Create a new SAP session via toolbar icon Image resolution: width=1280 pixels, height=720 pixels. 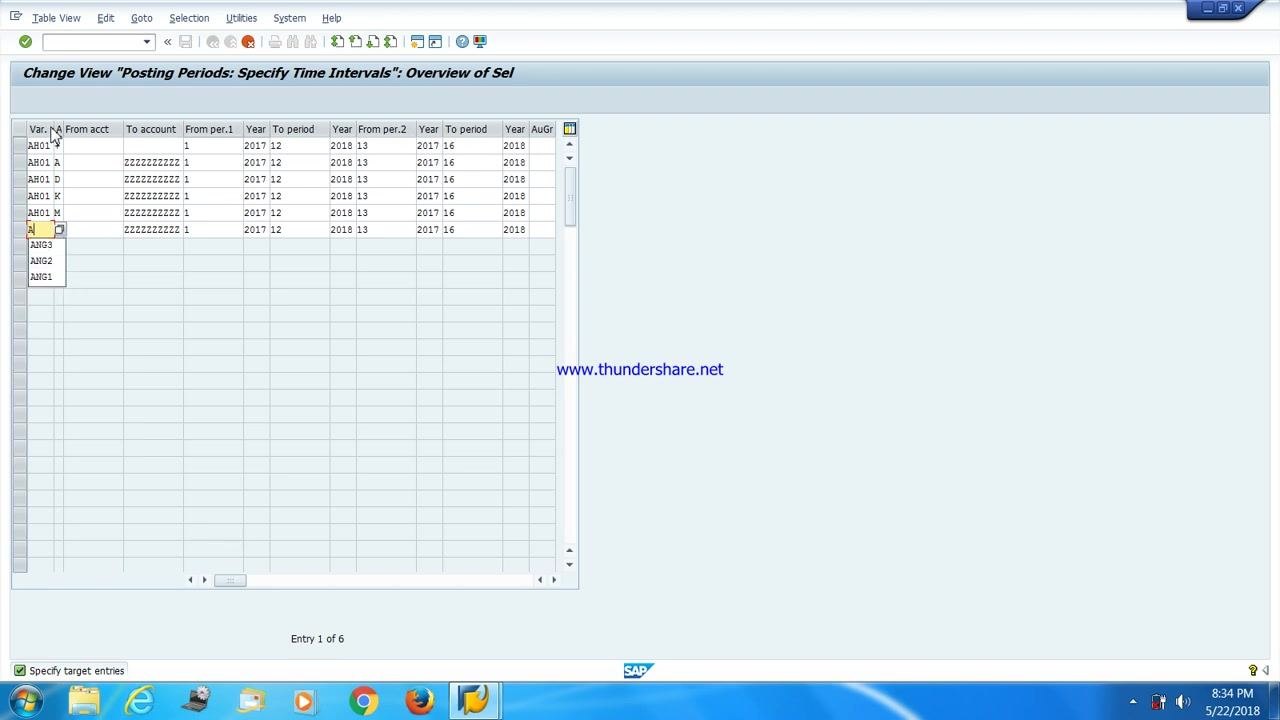click(x=417, y=42)
